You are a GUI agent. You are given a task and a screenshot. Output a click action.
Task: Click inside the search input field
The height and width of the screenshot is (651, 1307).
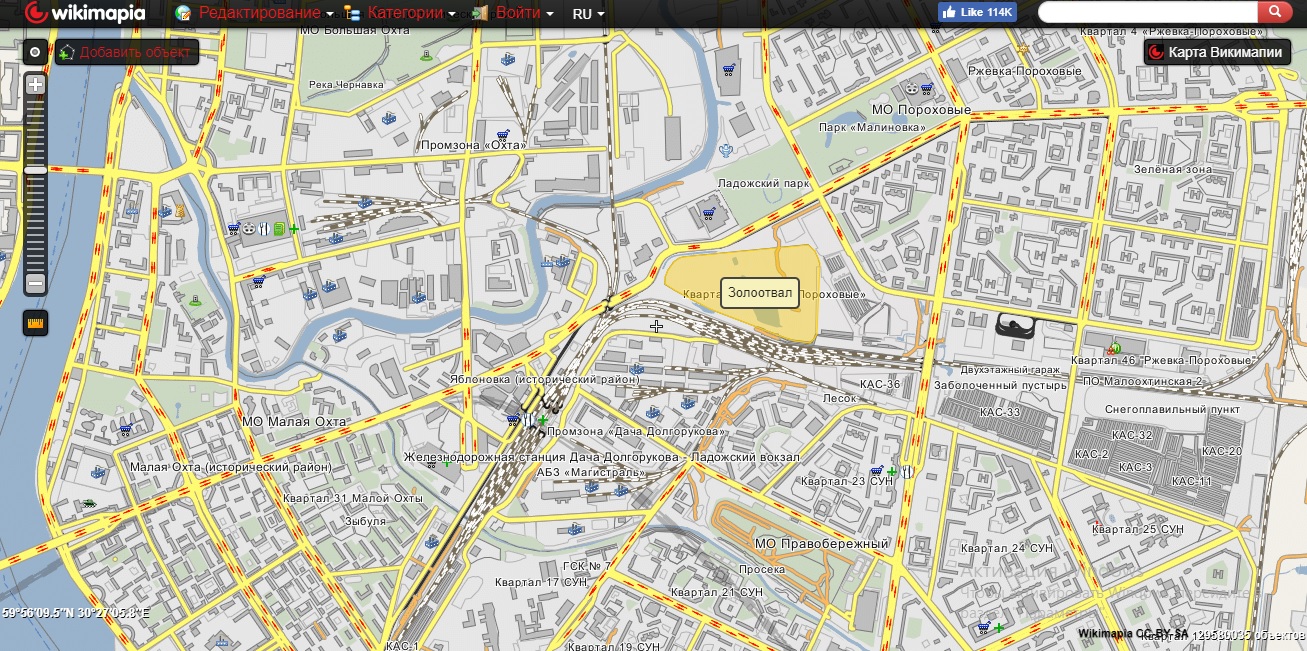(x=1146, y=12)
